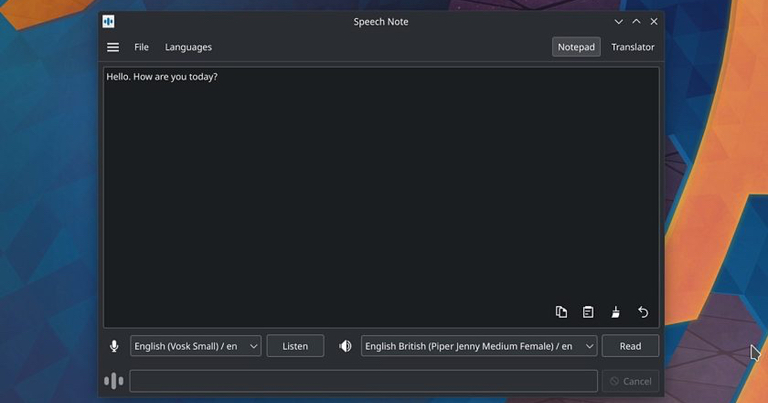Switch to Notepad mode

tap(576, 47)
